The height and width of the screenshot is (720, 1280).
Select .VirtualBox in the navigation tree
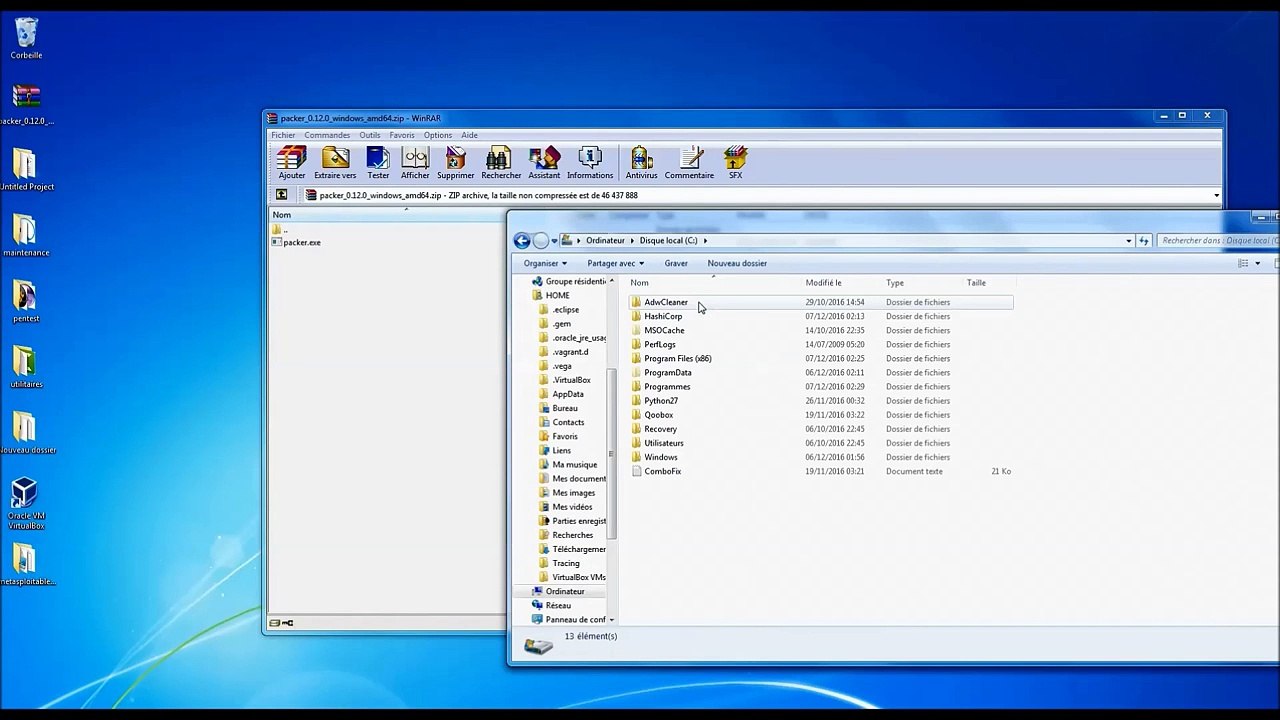pyautogui.click(x=571, y=380)
